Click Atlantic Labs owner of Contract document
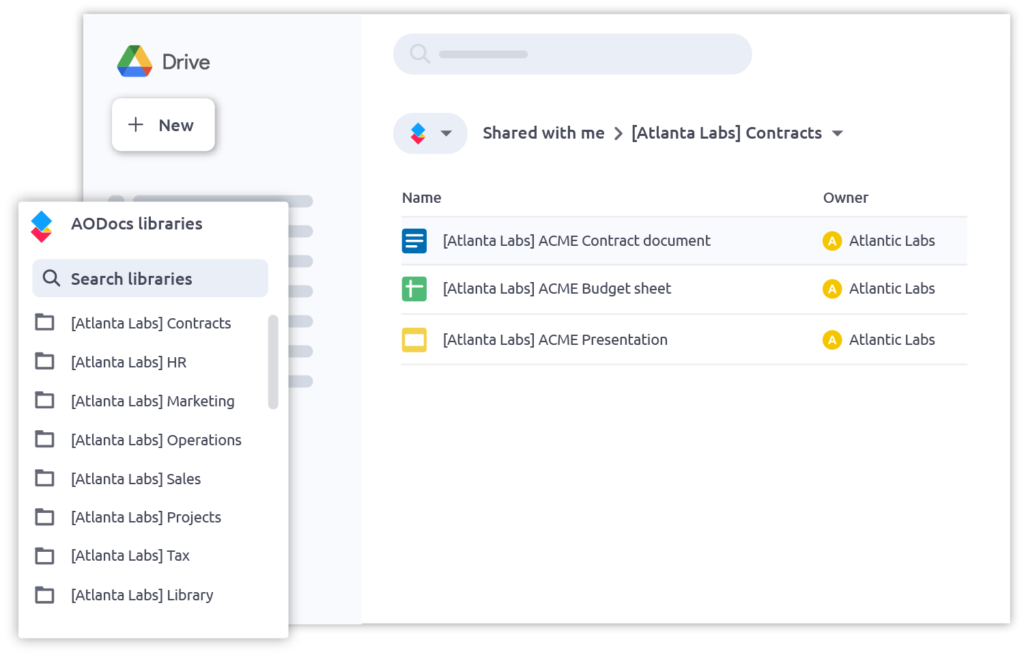Screen dimensions: 1024x657 coord(891,241)
